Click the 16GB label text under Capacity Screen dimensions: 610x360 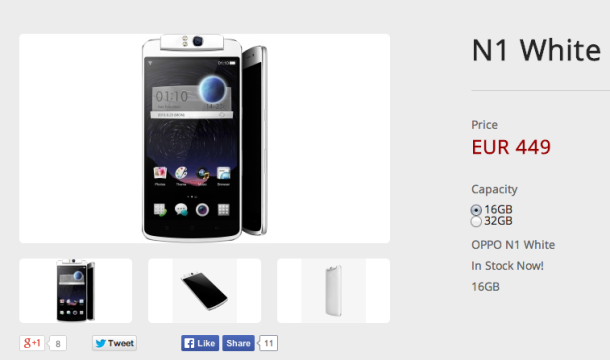498,209
